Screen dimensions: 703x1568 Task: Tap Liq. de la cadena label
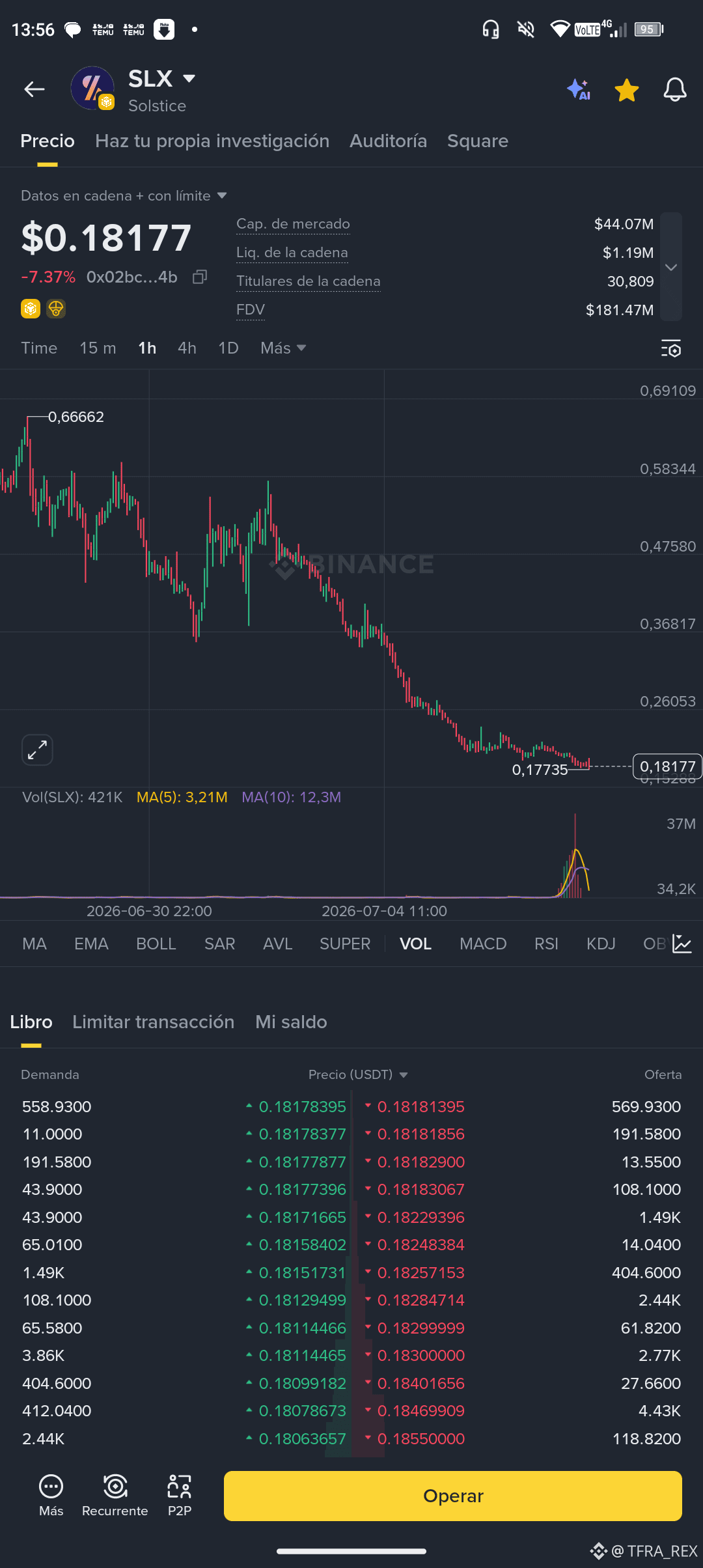click(292, 253)
